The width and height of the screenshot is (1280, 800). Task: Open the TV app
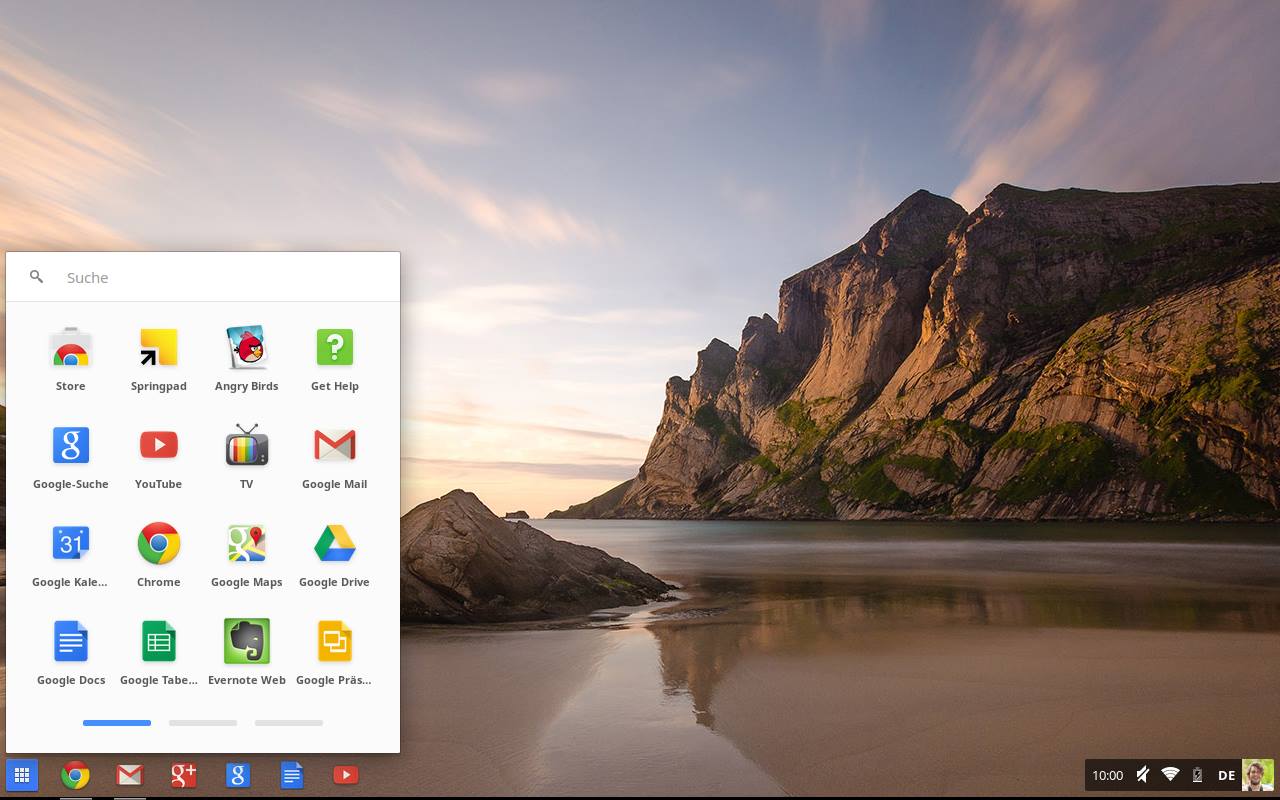click(x=246, y=446)
